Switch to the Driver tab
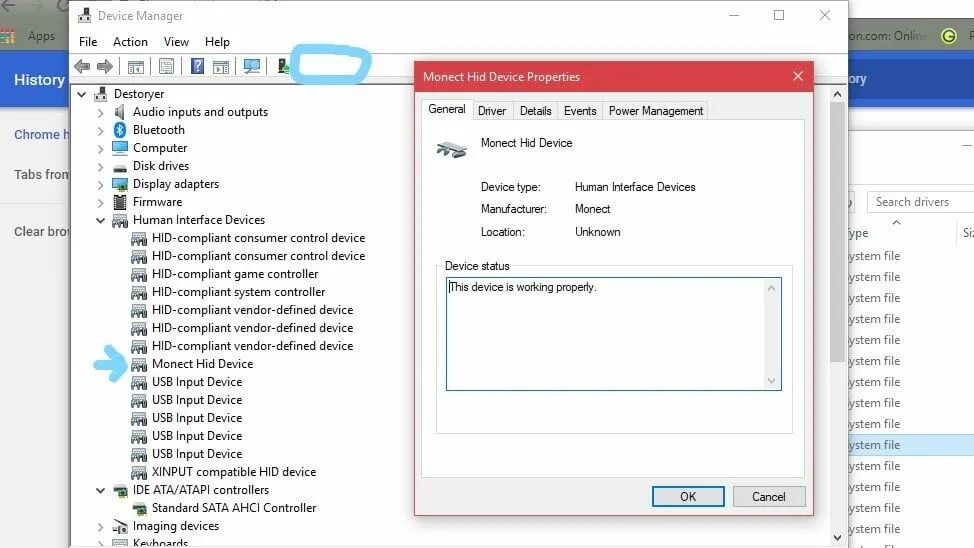This screenshot has height=548, width=974. coord(491,111)
